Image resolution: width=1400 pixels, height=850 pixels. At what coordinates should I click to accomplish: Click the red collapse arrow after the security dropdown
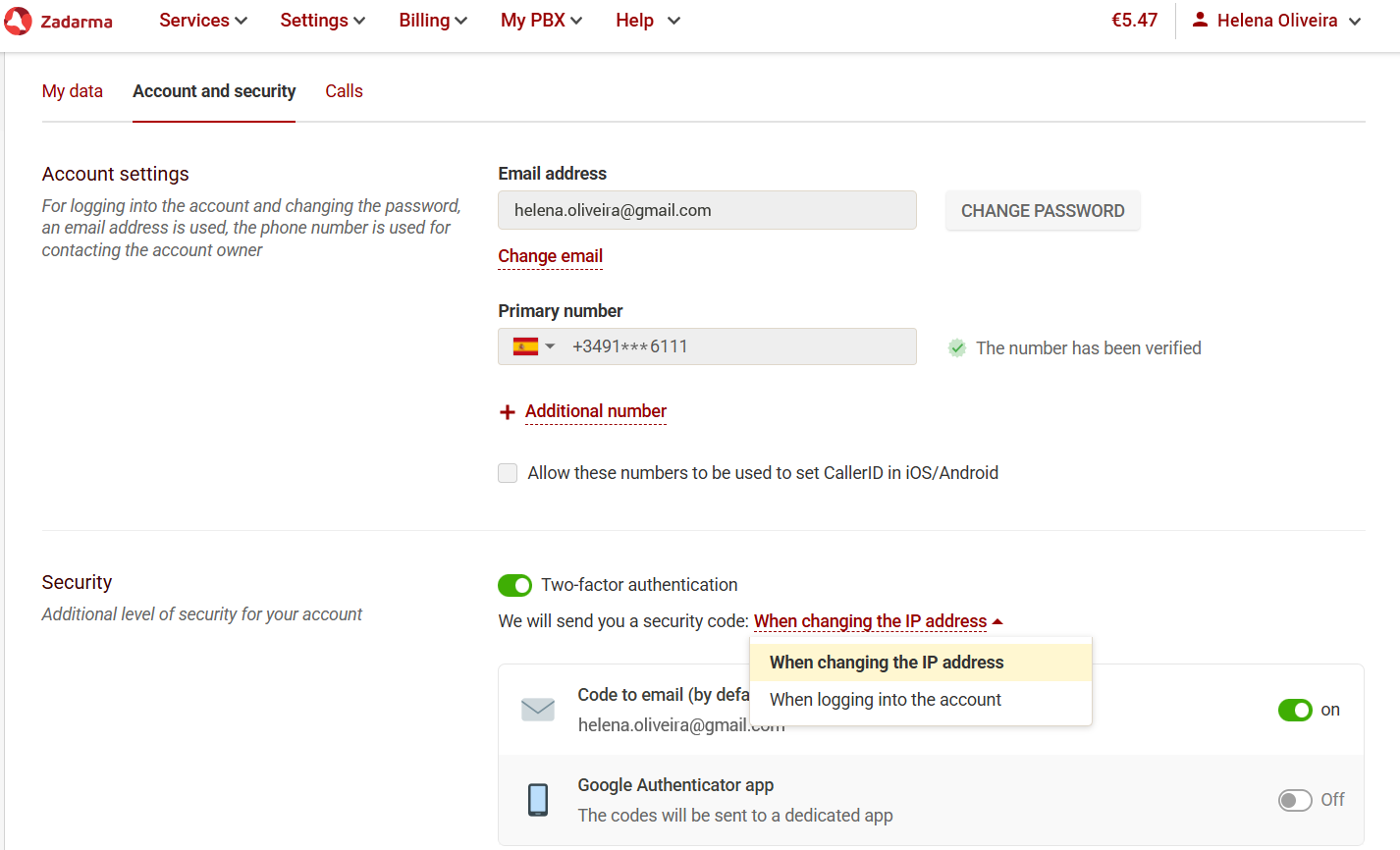[999, 620]
